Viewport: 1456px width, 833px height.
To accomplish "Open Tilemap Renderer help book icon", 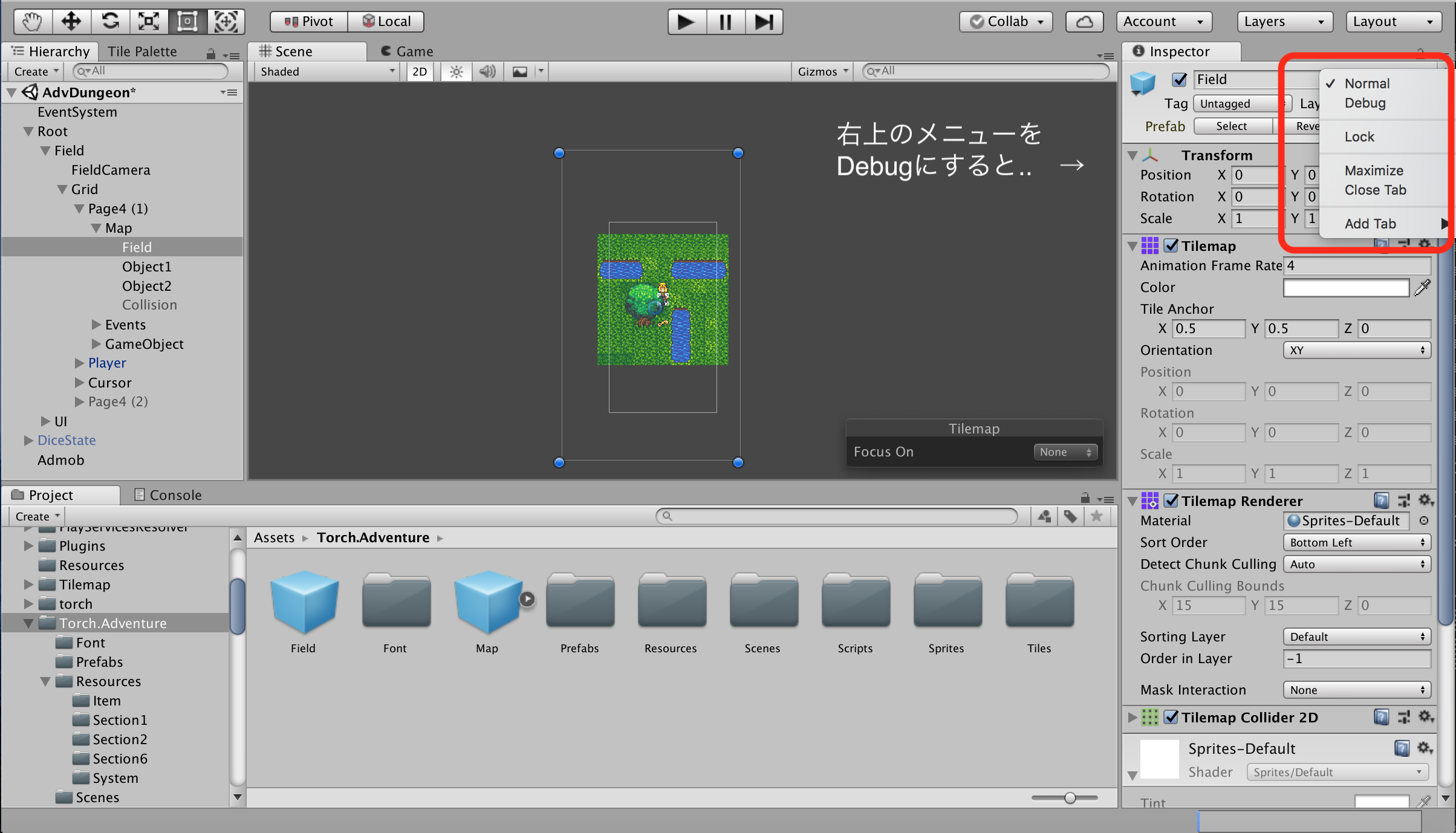I will [x=1381, y=501].
